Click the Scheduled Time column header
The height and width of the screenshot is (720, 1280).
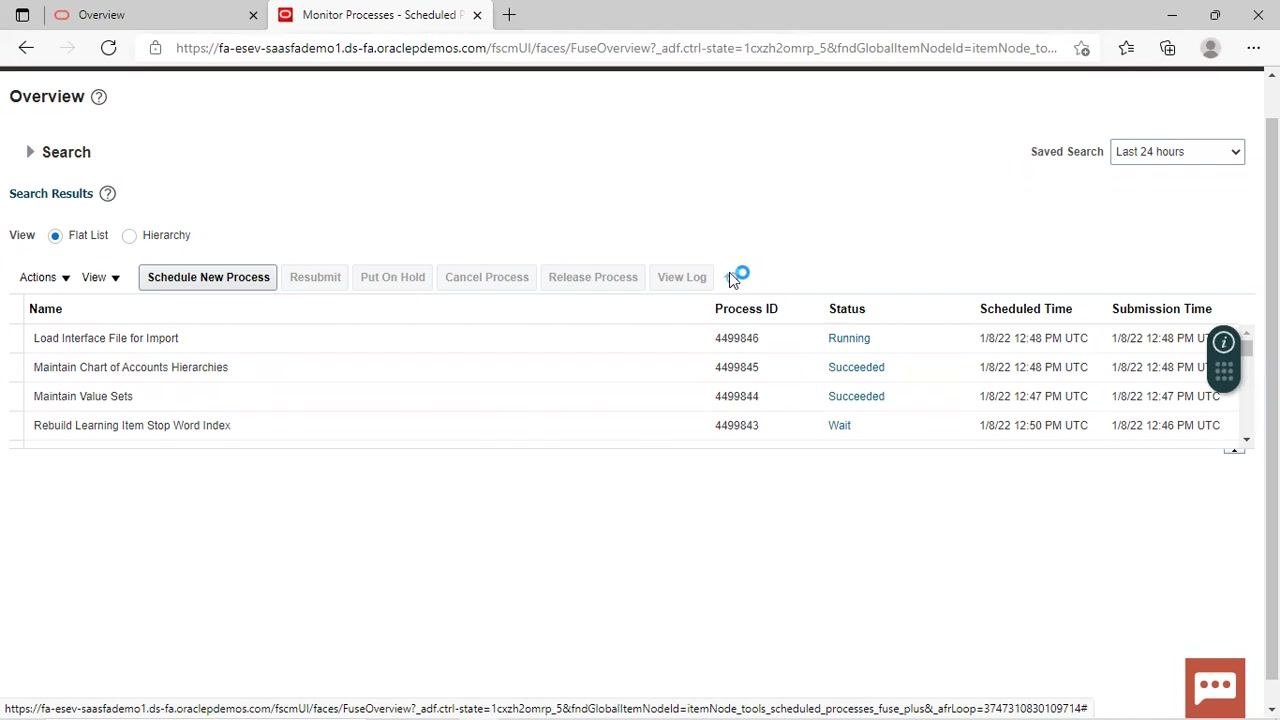1026,309
